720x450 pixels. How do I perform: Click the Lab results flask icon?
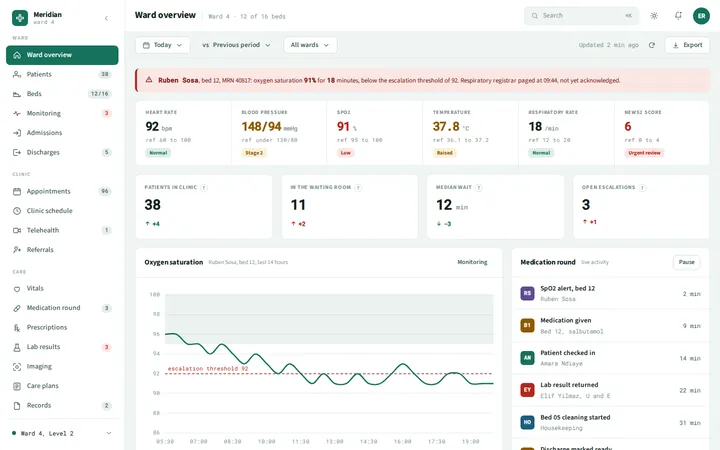(x=17, y=347)
